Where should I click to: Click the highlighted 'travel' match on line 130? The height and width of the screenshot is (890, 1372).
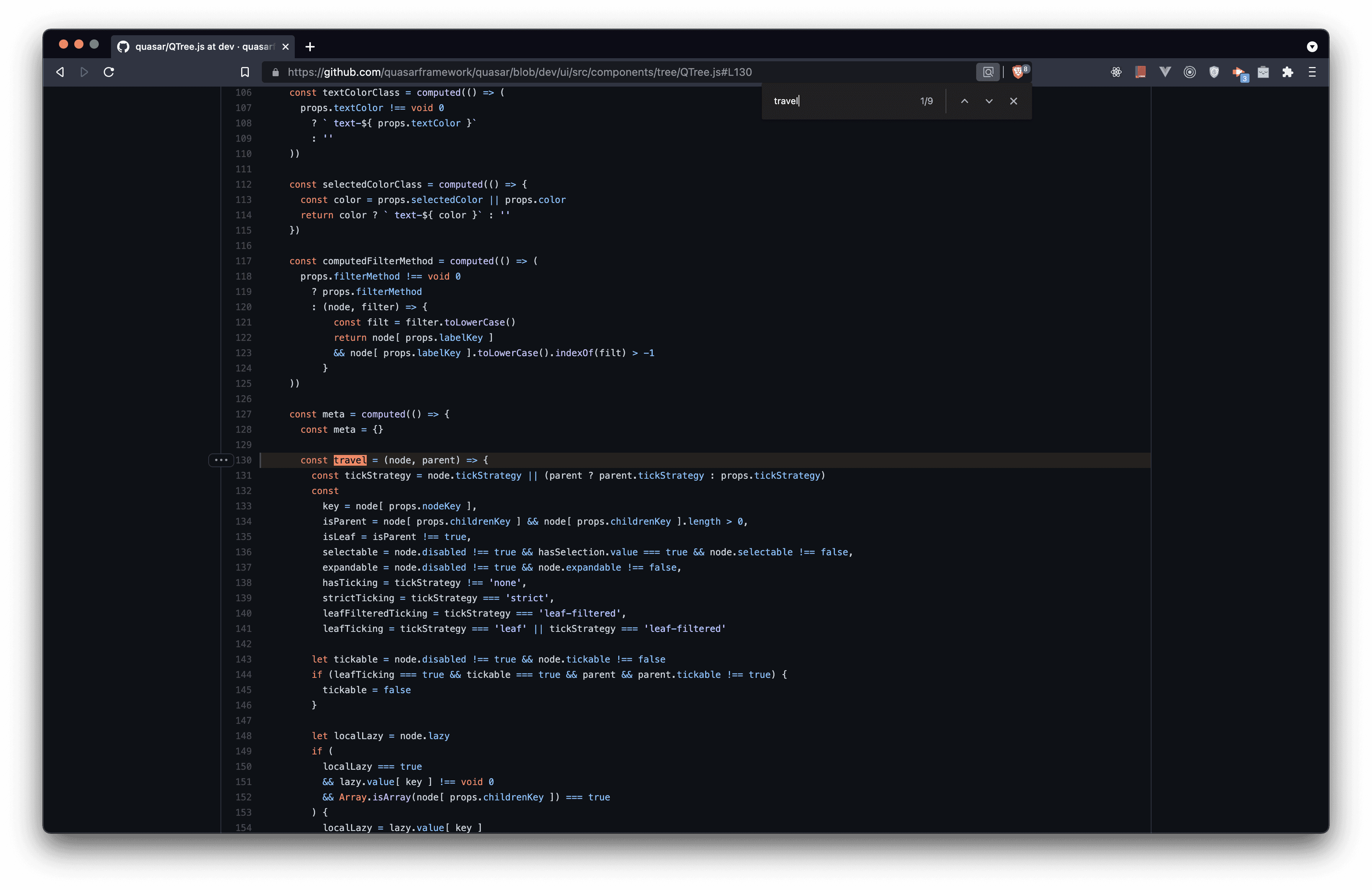point(350,460)
